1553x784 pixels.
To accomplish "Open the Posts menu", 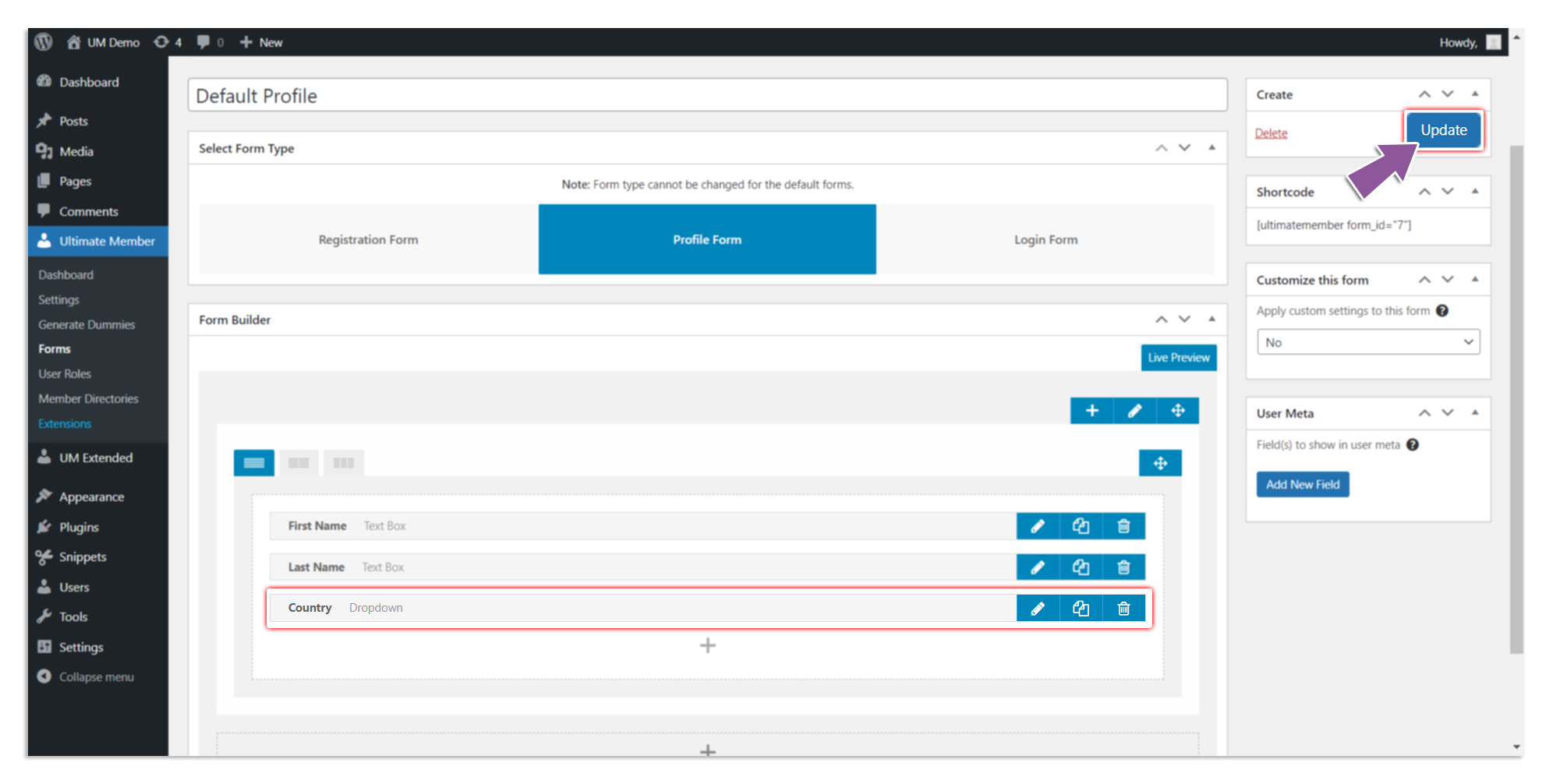I will pyautogui.click(x=73, y=121).
